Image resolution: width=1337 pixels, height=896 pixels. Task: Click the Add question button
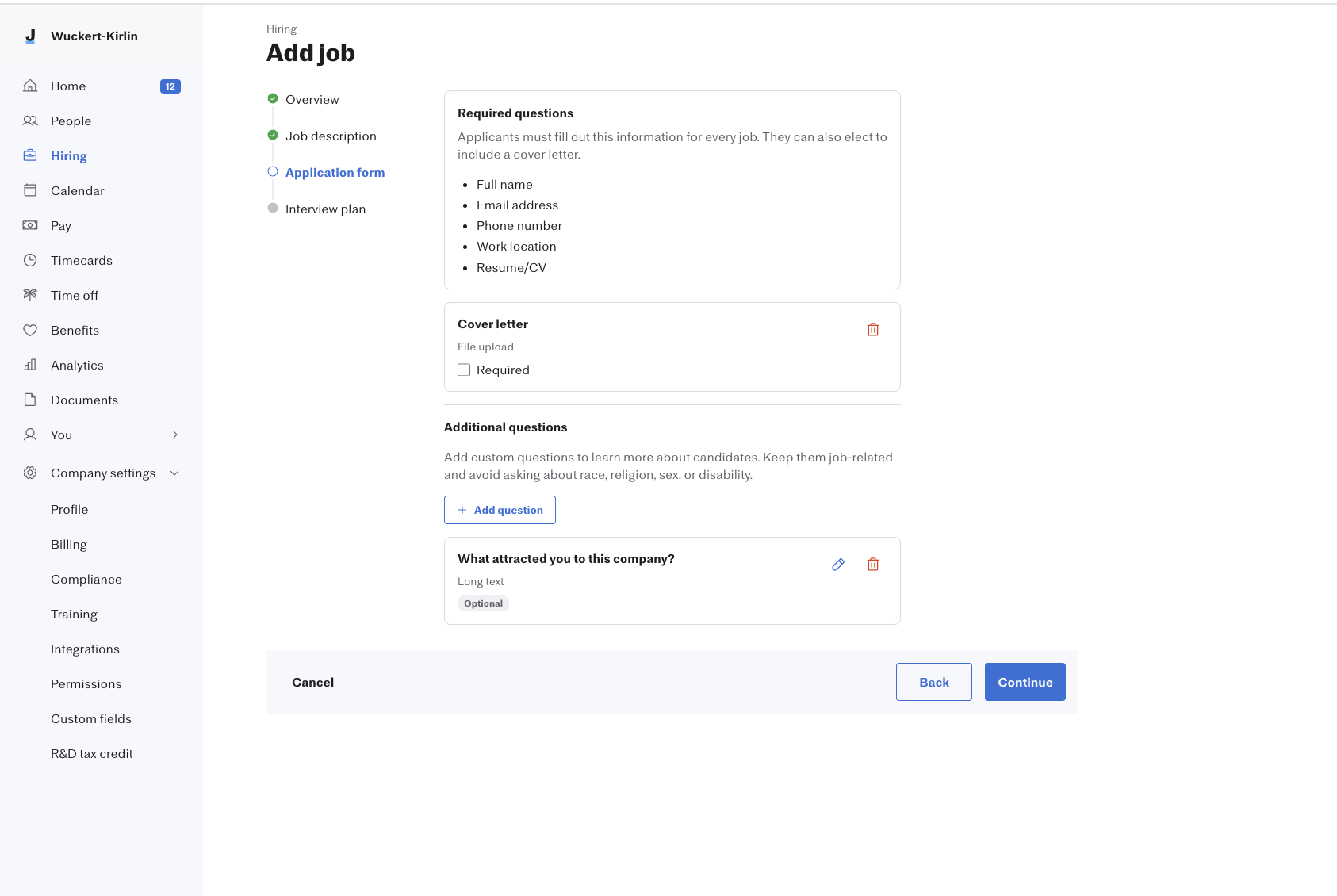[500, 510]
